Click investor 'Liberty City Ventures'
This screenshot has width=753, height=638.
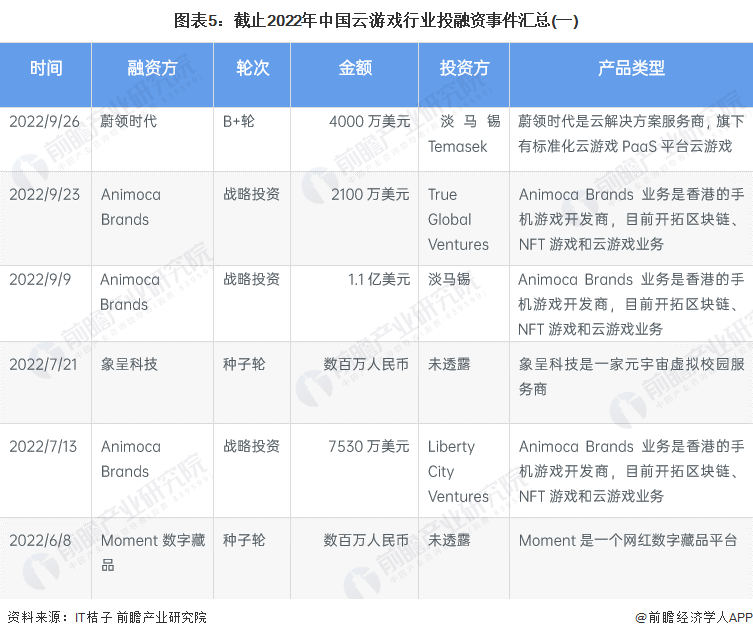point(458,471)
